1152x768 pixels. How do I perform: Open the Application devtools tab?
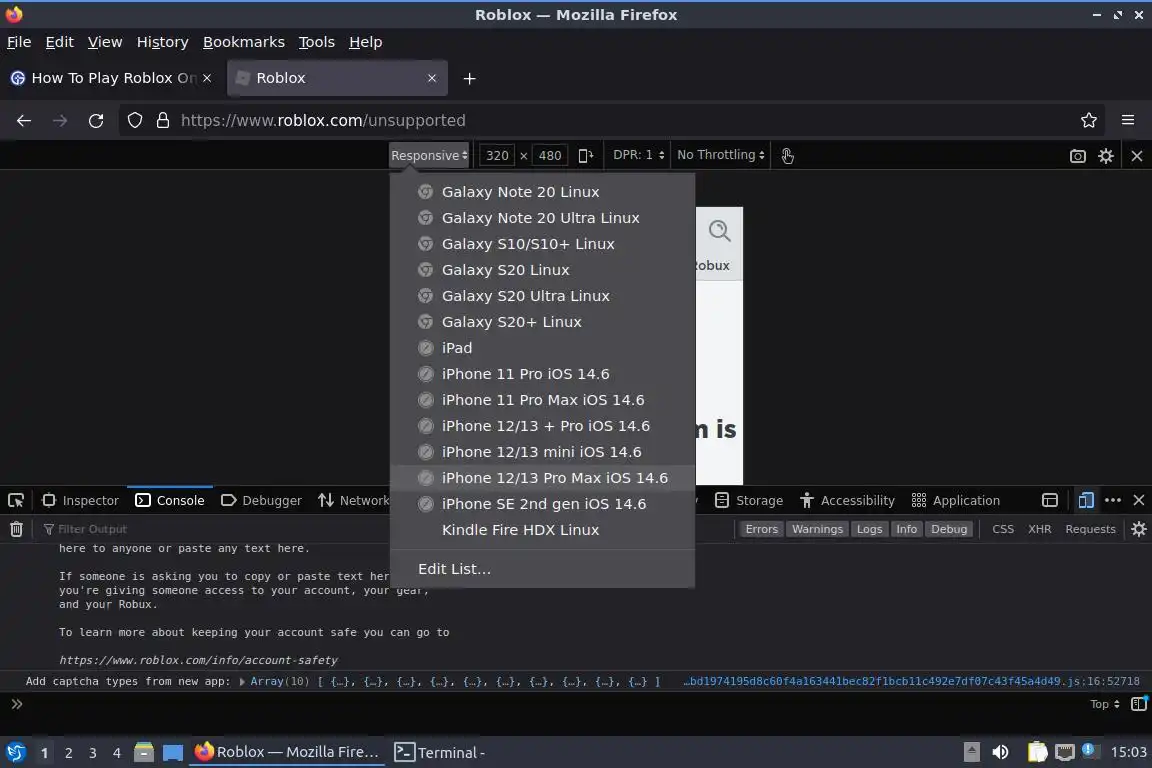[x=955, y=500]
